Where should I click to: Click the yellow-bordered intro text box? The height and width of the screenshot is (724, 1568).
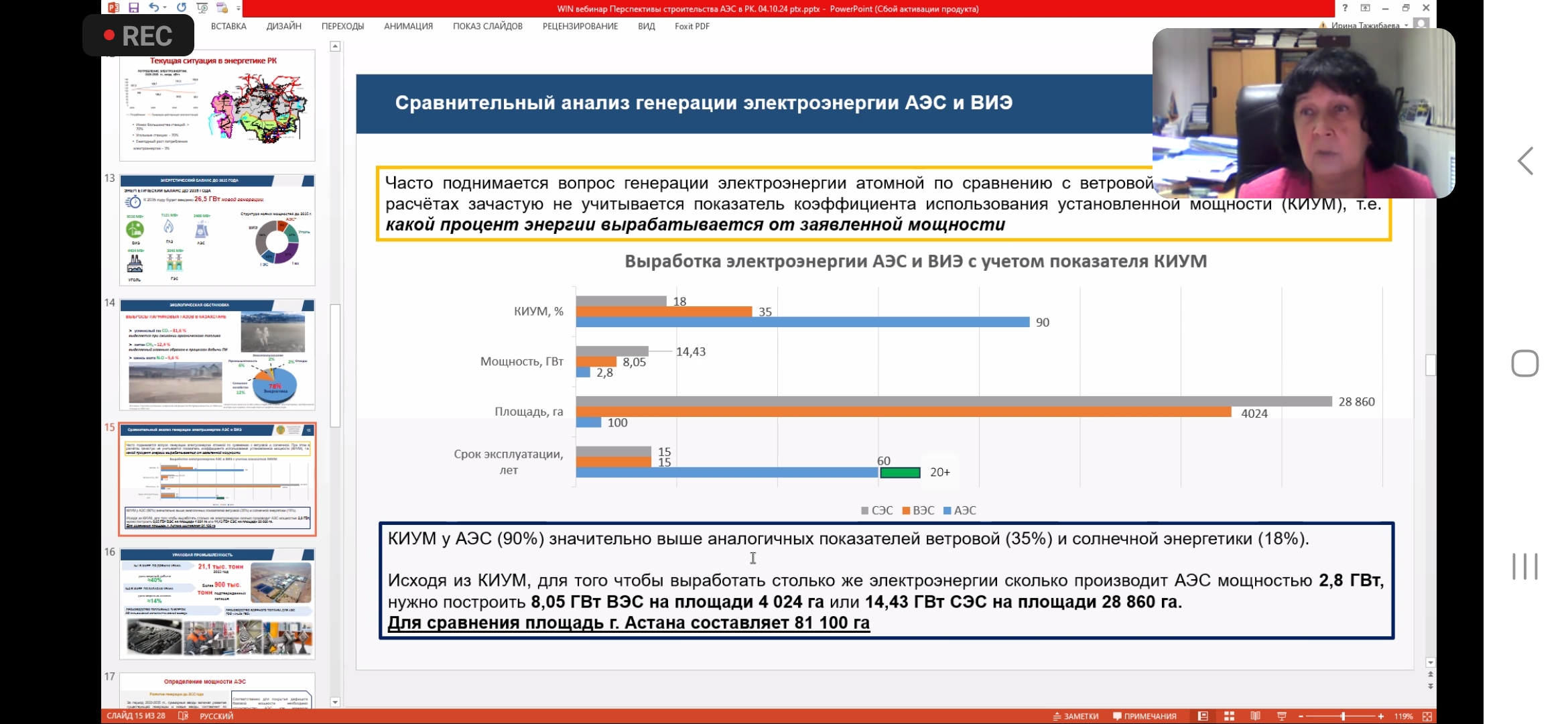click(x=883, y=204)
